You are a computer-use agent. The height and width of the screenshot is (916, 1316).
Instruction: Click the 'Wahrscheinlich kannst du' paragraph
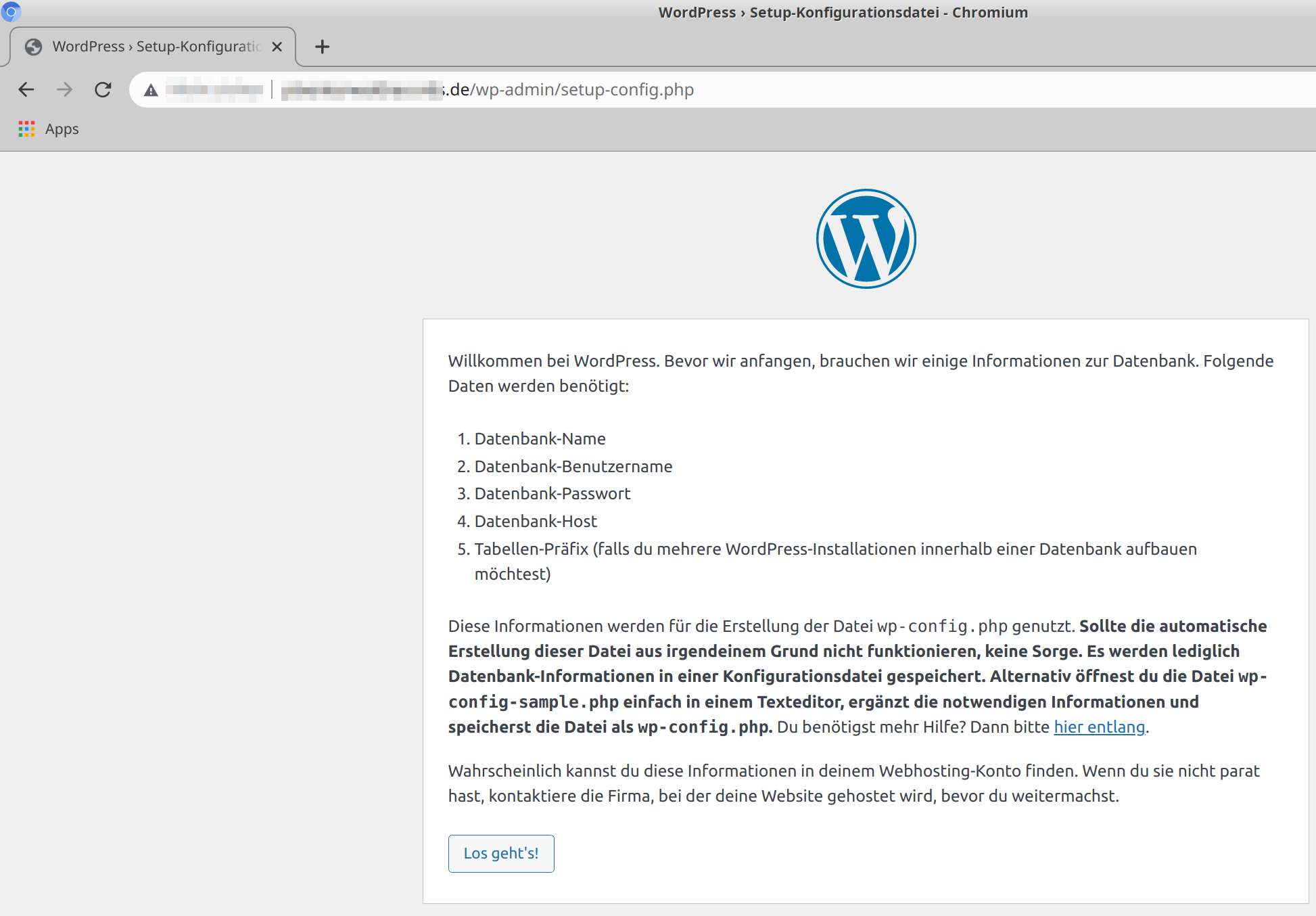854,783
